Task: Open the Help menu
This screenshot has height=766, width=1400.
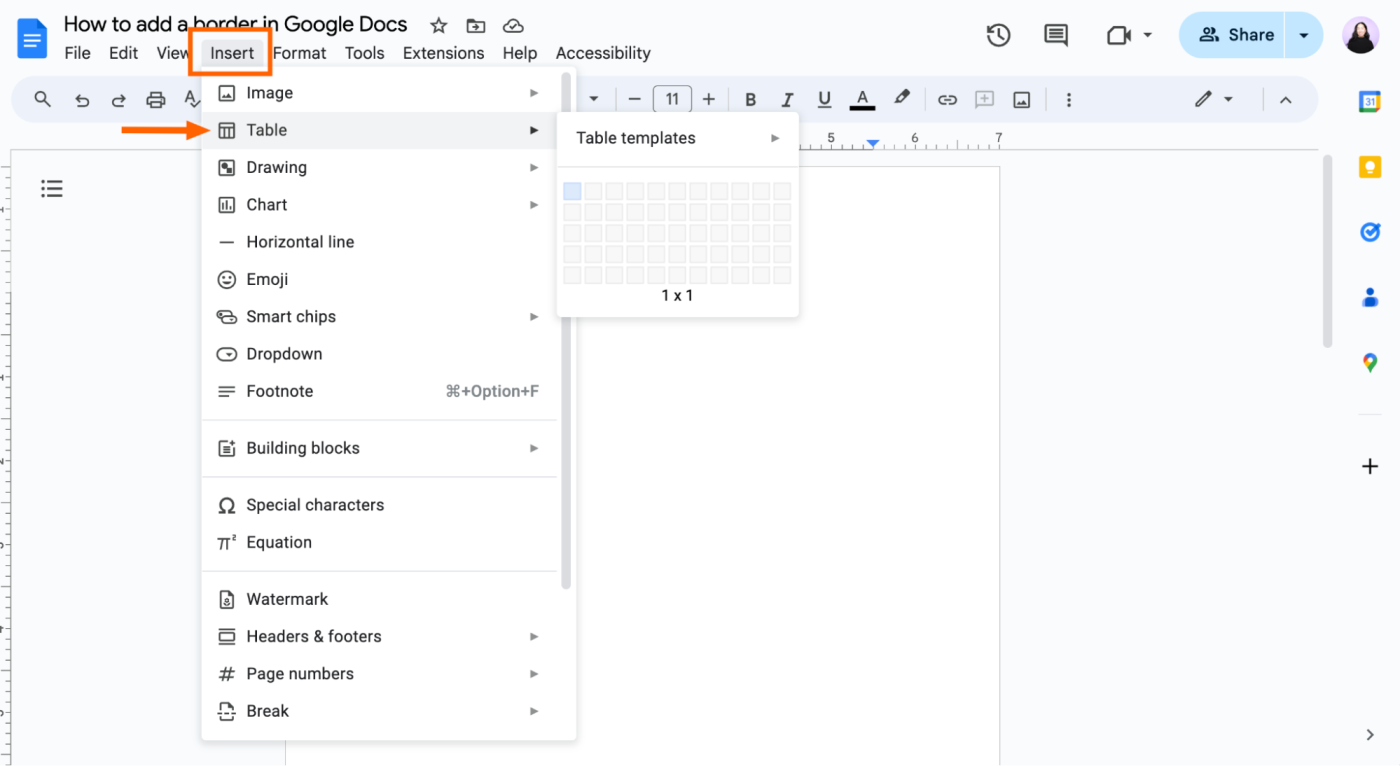Action: point(520,53)
